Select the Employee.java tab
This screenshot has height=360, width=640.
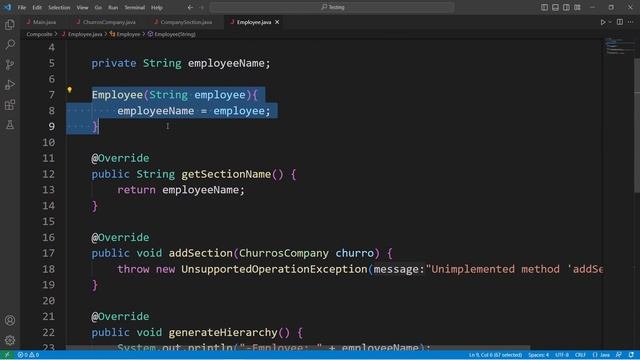point(254,22)
